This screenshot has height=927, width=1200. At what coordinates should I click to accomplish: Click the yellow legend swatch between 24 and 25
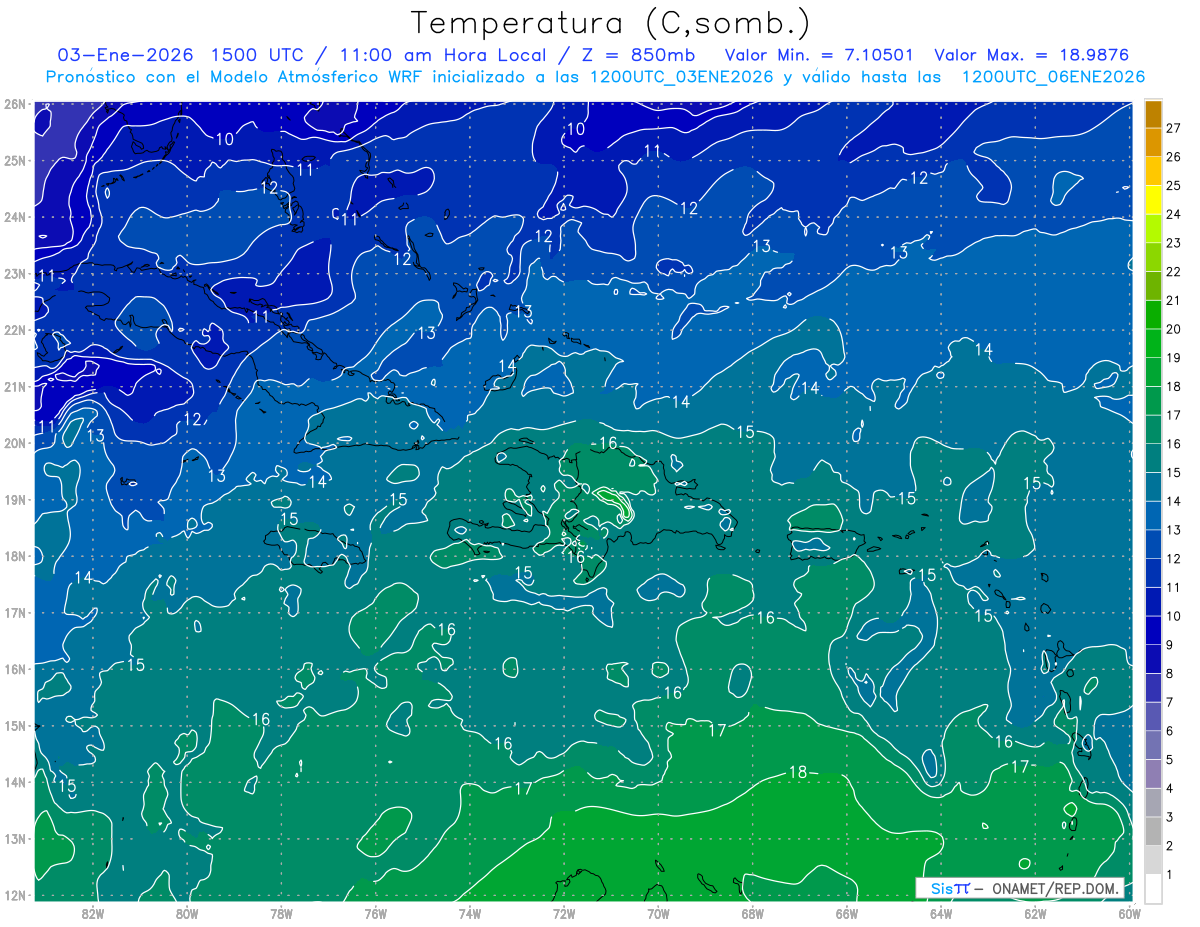pyautogui.click(x=1153, y=200)
